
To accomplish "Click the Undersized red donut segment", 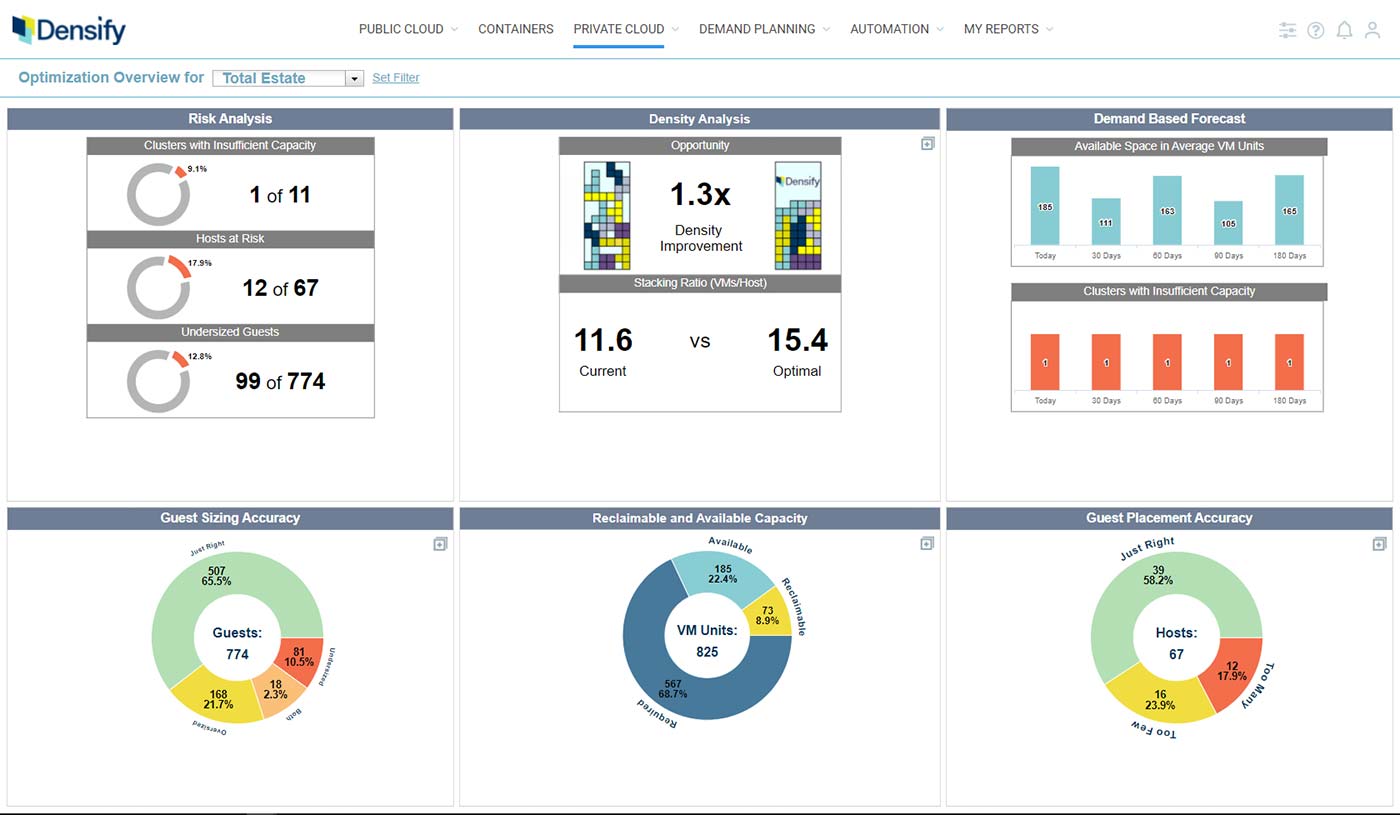I will pyautogui.click(x=300, y=660).
